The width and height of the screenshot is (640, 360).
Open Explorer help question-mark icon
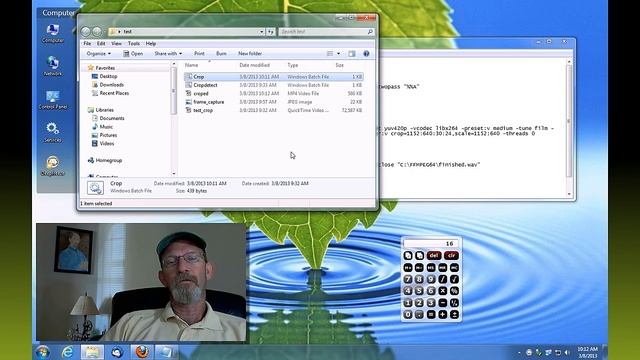click(366, 53)
